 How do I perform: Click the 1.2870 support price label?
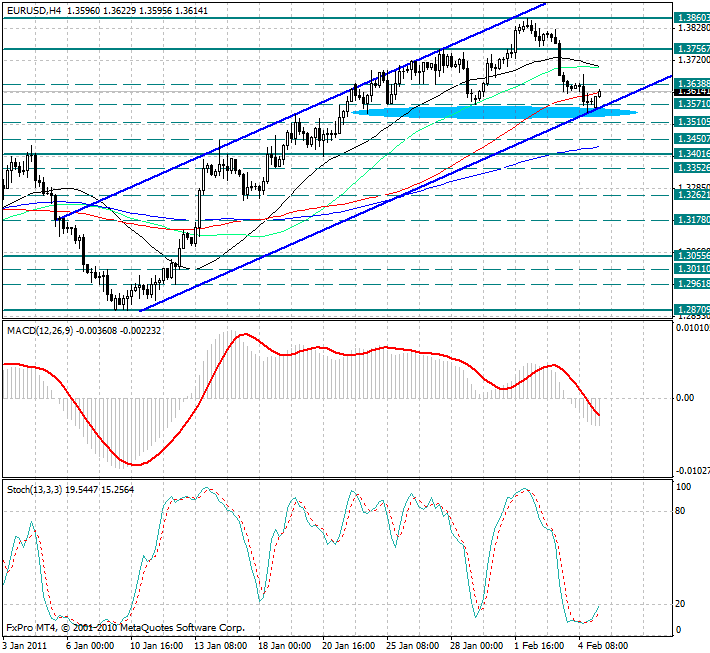pos(692,310)
